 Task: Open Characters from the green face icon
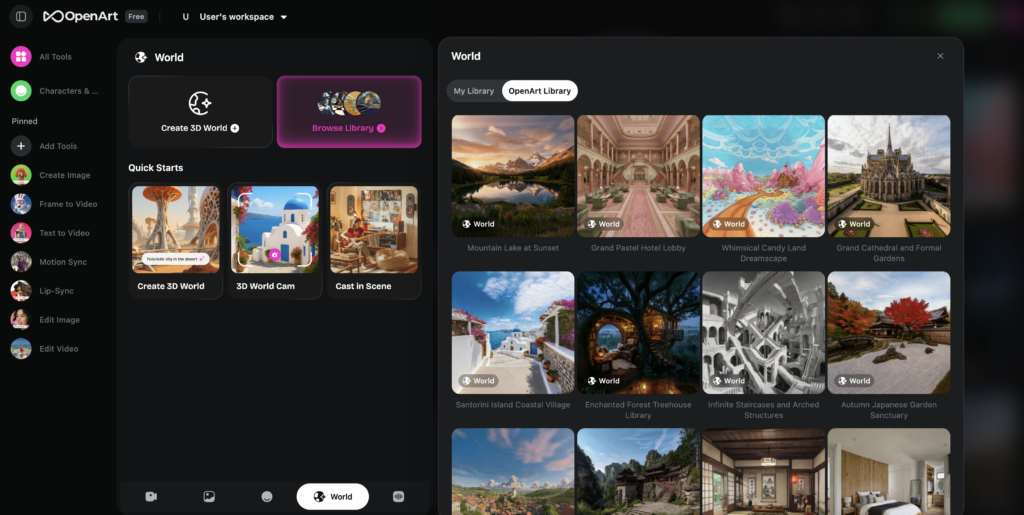coord(21,91)
